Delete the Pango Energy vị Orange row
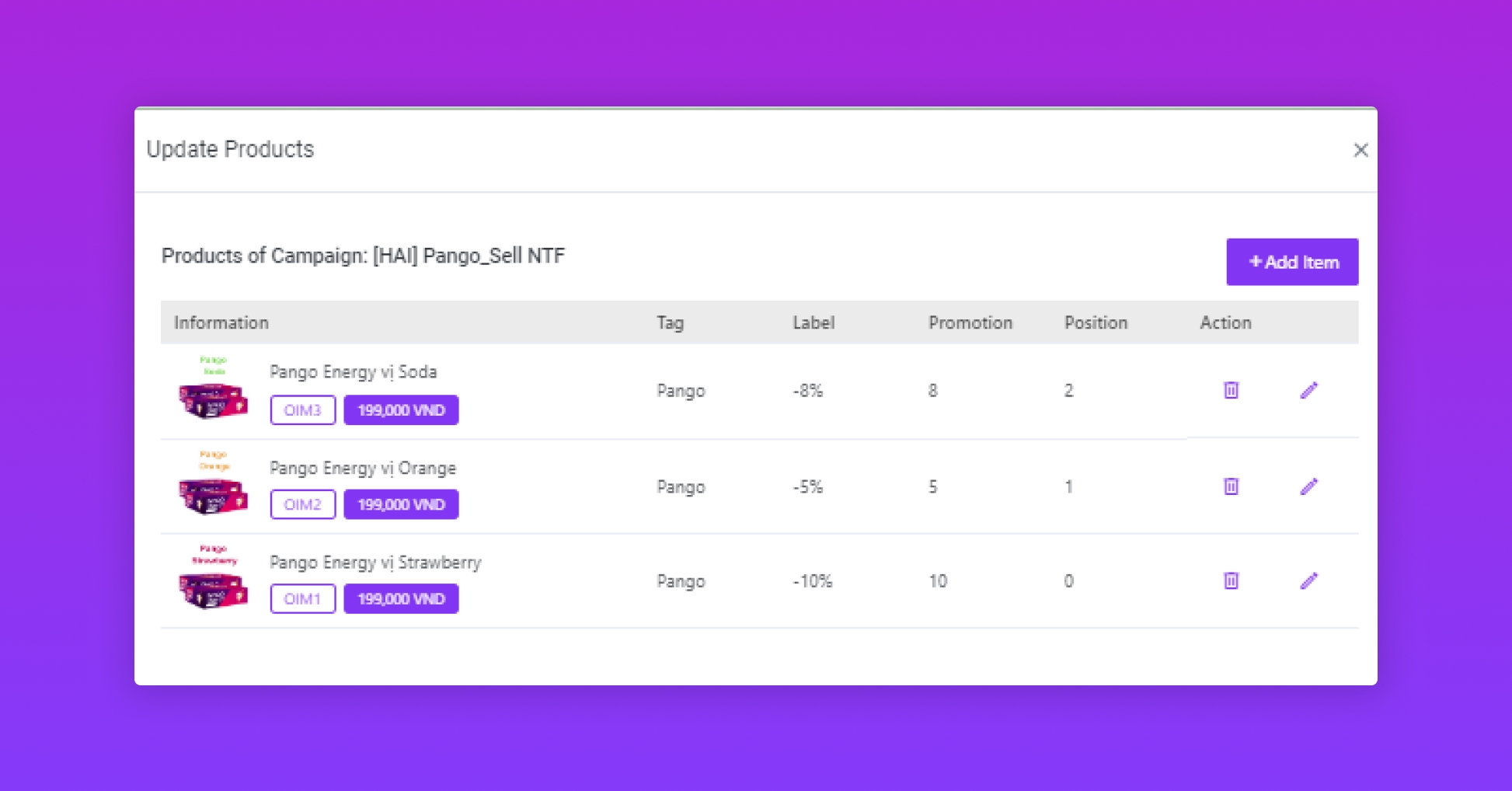Image resolution: width=1512 pixels, height=791 pixels. (1231, 486)
